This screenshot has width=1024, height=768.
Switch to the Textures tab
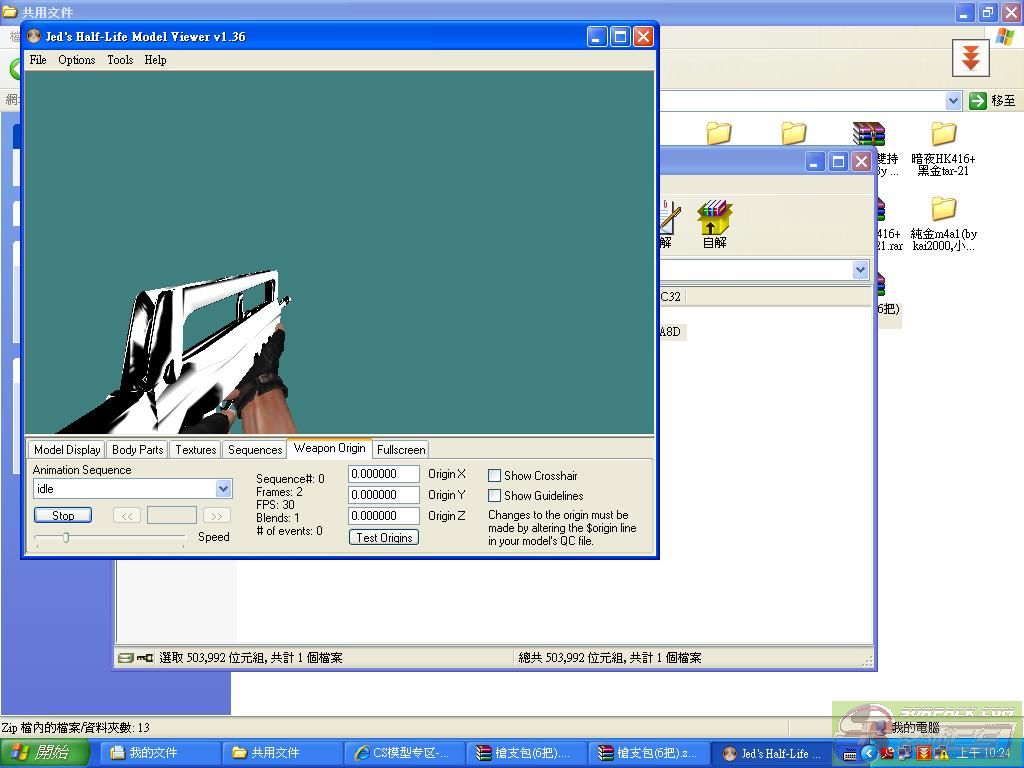pos(195,450)
